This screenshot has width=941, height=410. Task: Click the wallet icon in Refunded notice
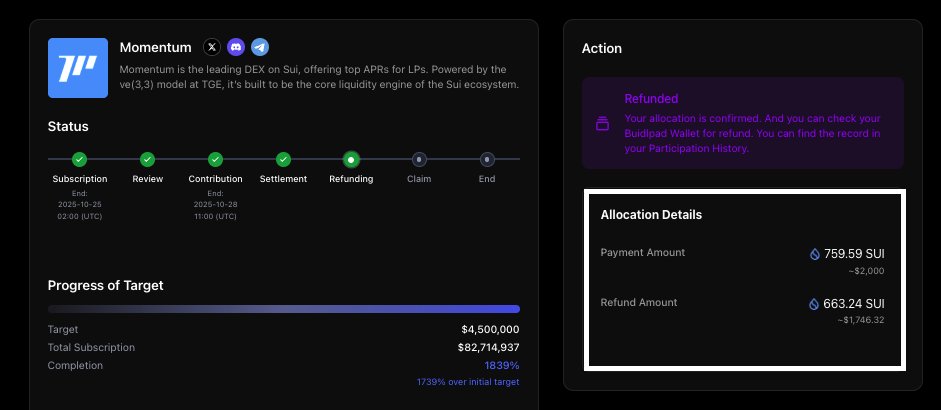tap(602, 125)
